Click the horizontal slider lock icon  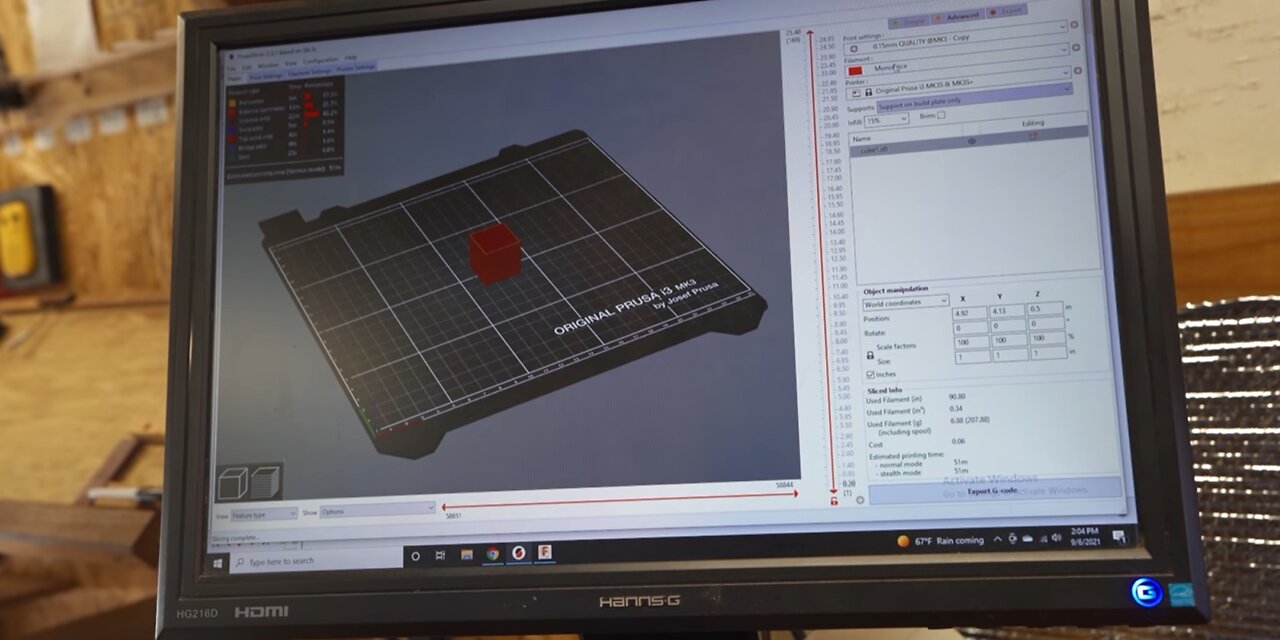pos(834,500)
